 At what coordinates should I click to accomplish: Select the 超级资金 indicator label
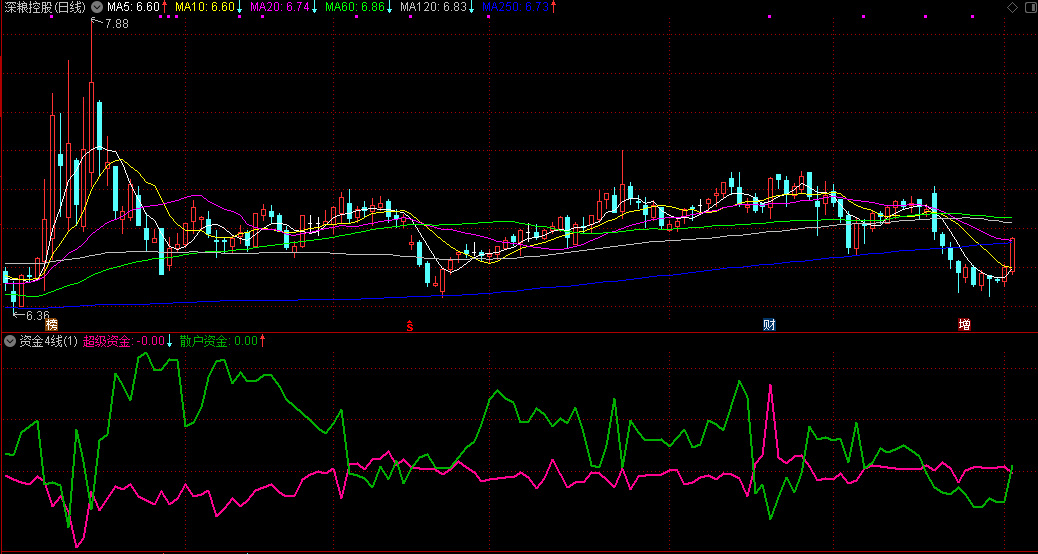124,341
